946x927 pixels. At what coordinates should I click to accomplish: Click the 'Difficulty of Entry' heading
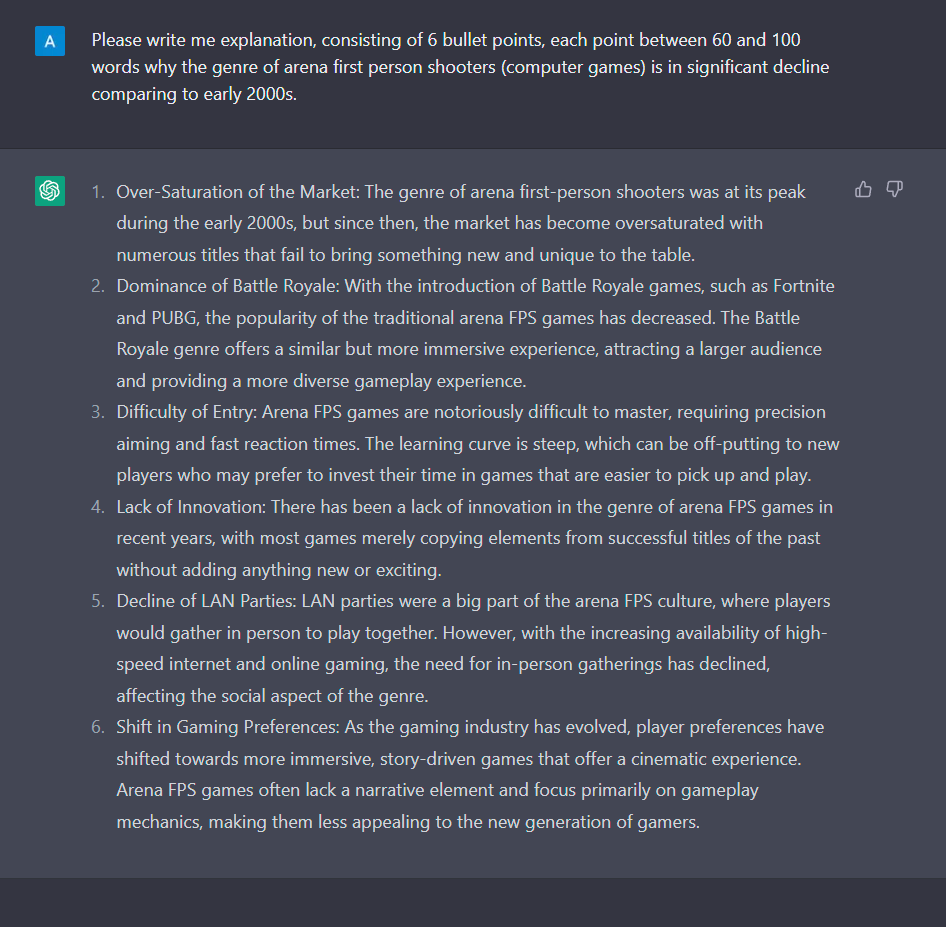tap(187, 412)
